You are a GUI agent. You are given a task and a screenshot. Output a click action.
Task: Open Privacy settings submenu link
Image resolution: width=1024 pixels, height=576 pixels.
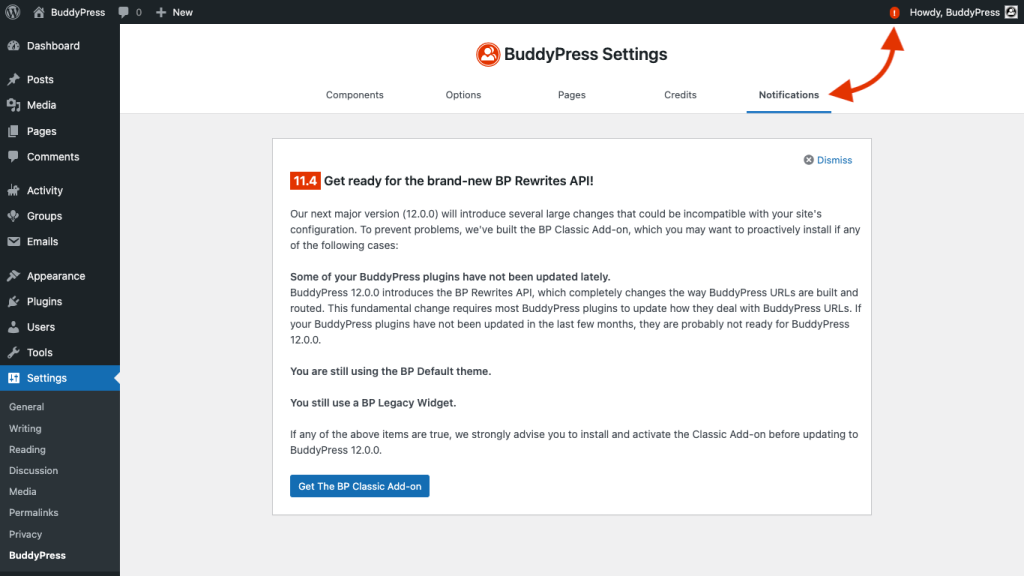click(x=25, y=534)
